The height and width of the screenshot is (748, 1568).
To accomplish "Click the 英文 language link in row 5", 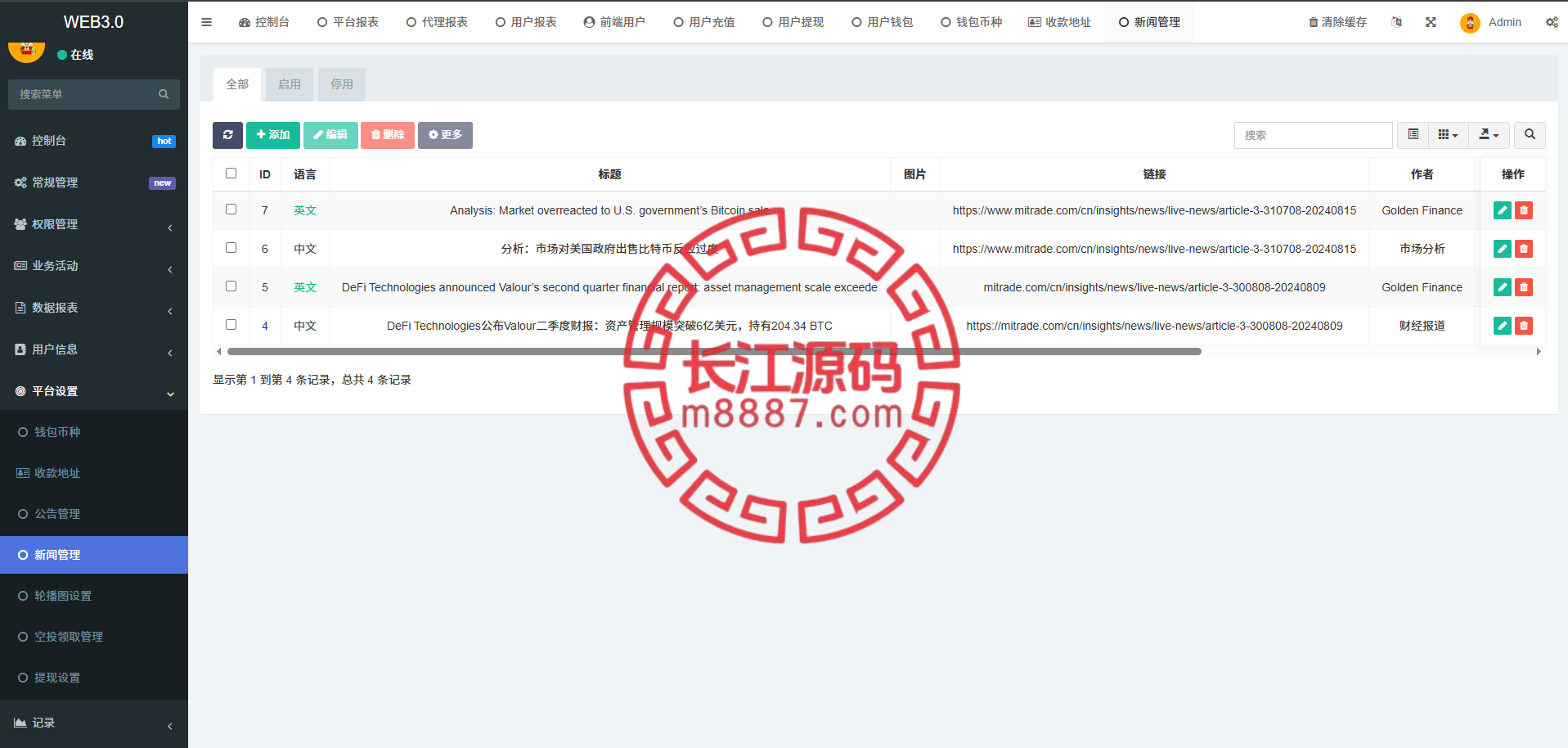I will 305,287.
